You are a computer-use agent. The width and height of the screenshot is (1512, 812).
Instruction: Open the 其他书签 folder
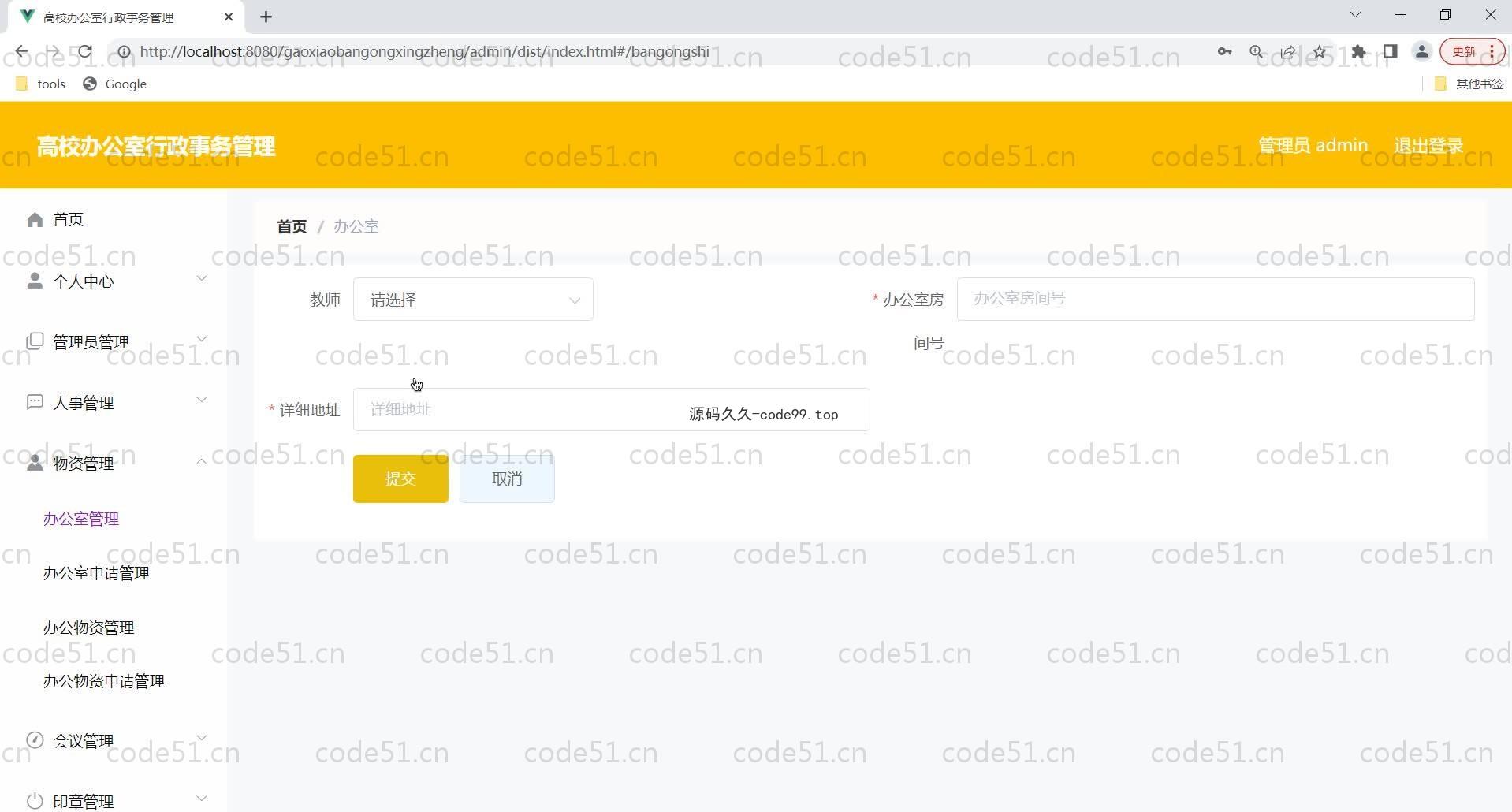click(x=1469, y=84)
